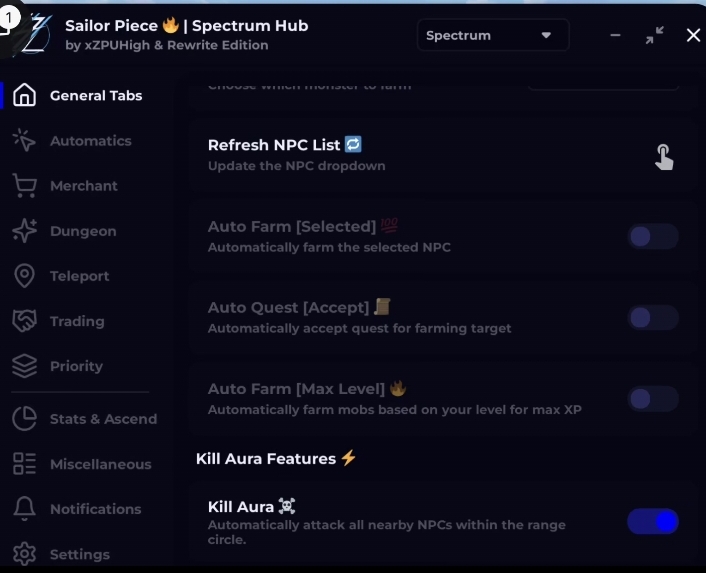Click the Automatics sidebar sparkle icon

tap(24, 141)
